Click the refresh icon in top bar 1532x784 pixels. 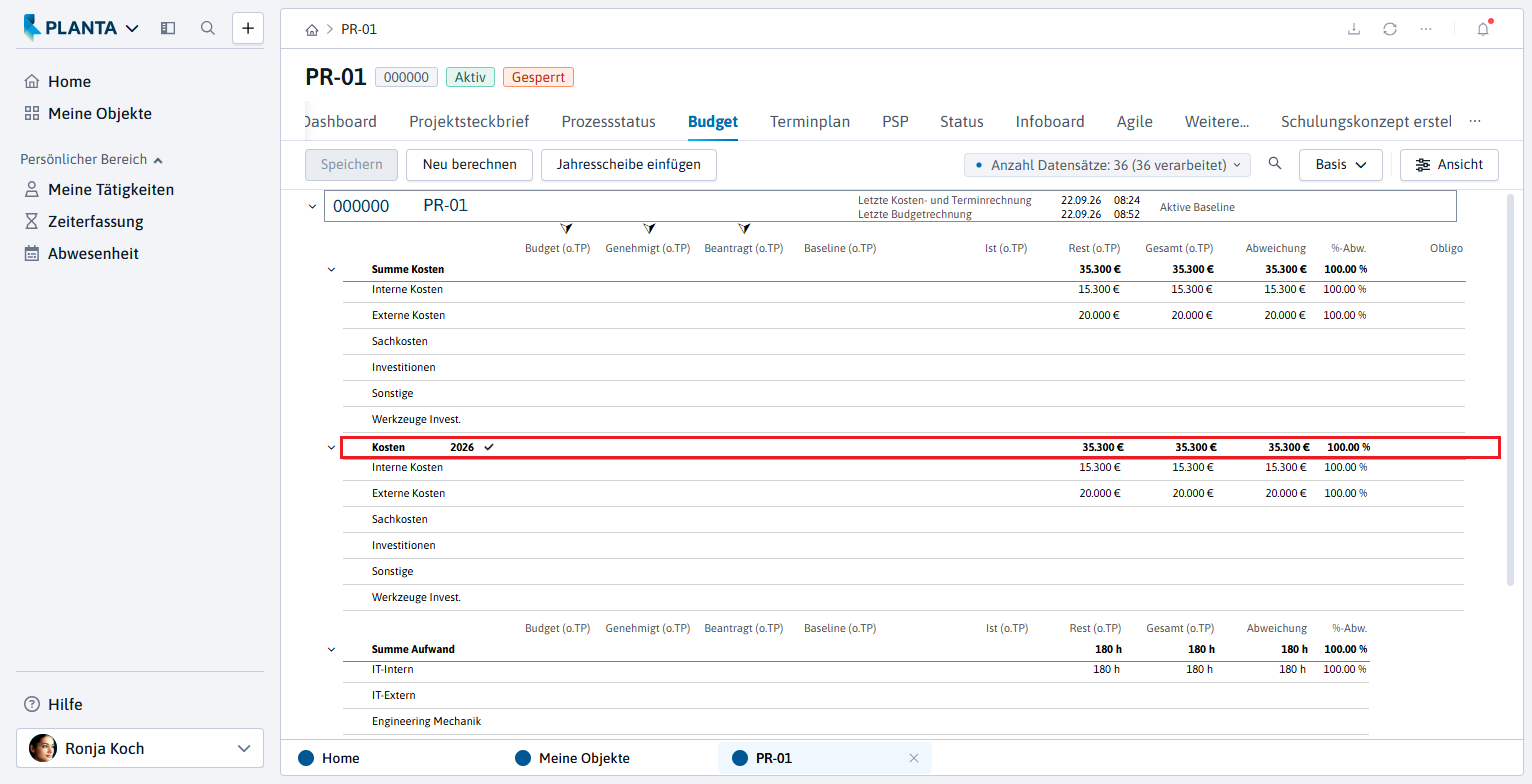click(1390, 29)
